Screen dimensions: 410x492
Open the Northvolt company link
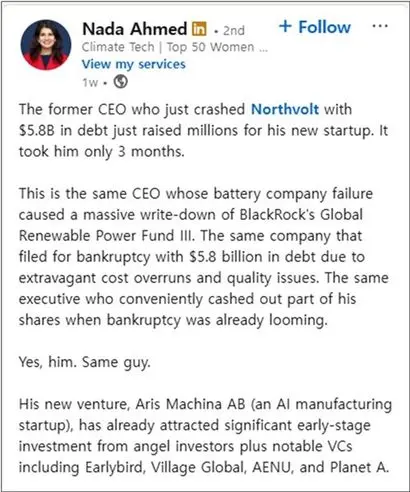[285, 109]
